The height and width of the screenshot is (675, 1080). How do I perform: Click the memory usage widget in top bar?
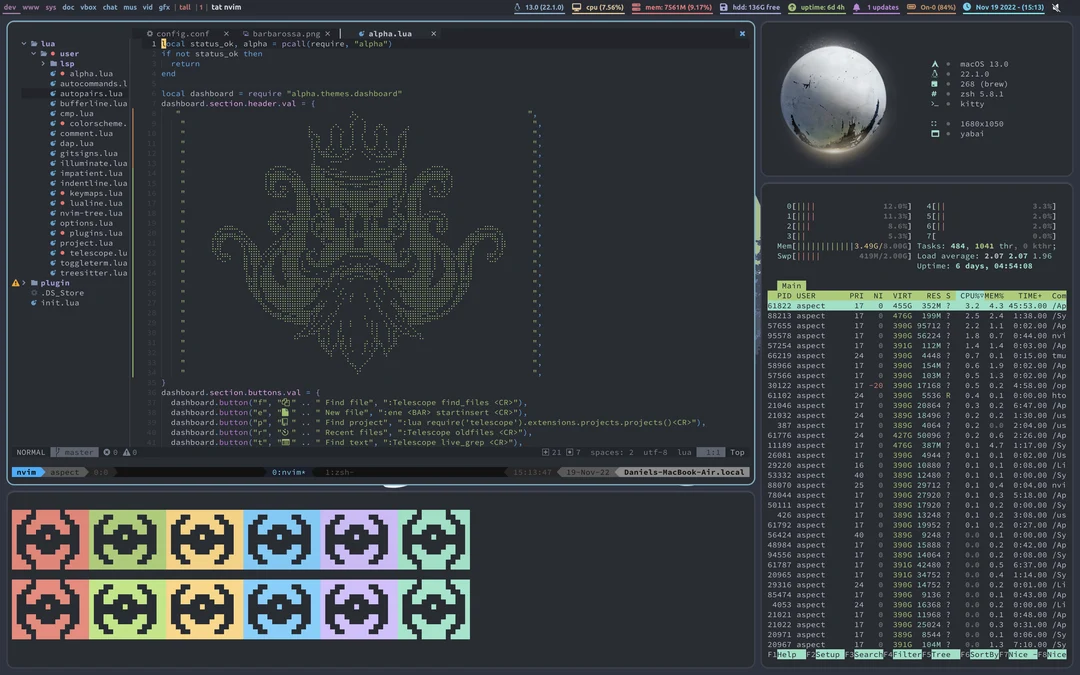[671, 8]
